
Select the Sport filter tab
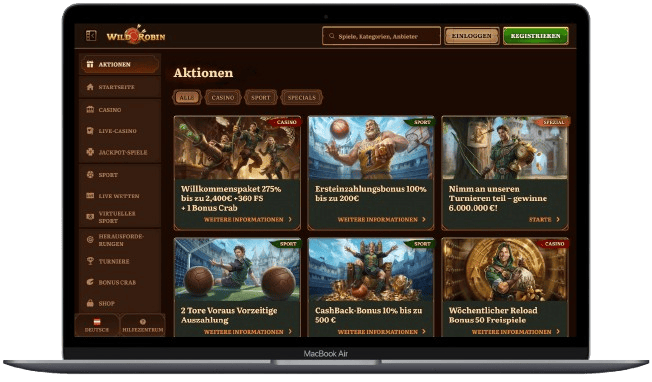click(261, 97)
